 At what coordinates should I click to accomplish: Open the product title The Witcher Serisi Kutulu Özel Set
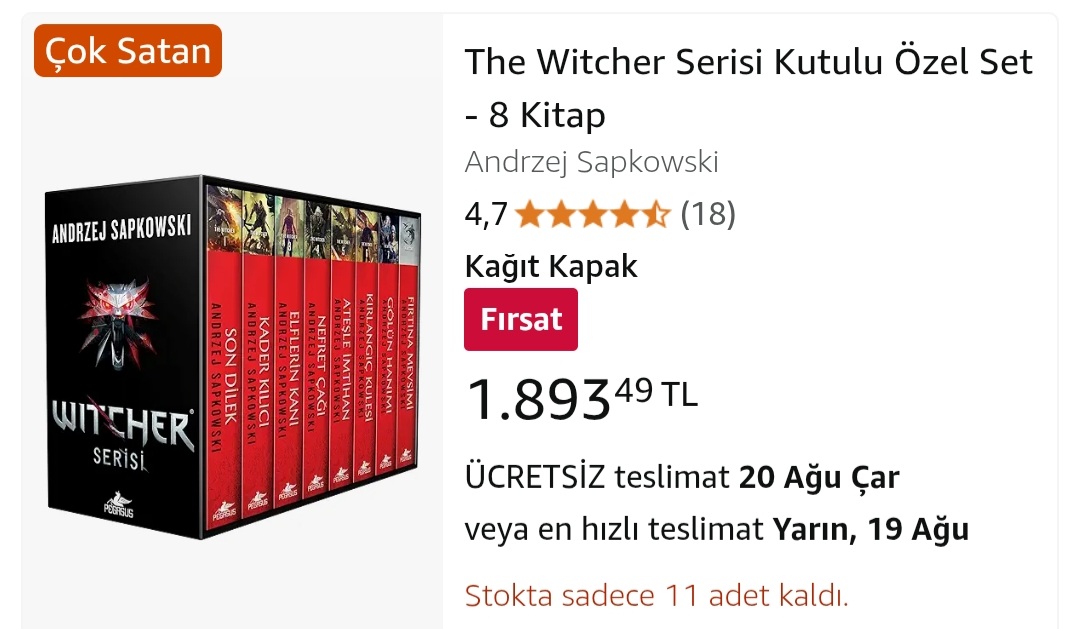(x=749, y=87)
